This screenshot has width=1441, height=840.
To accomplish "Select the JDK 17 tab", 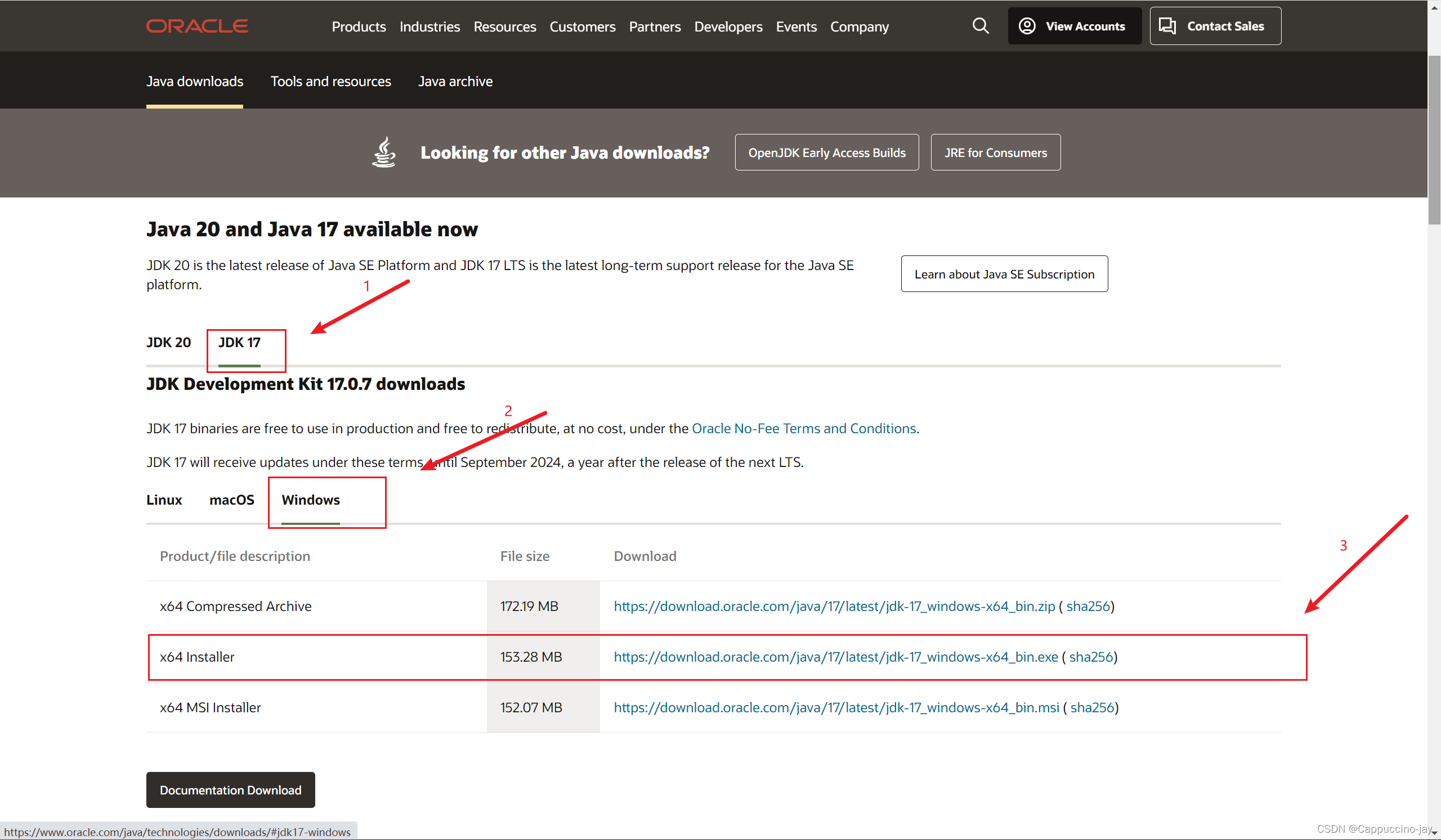I will (239, 342).
